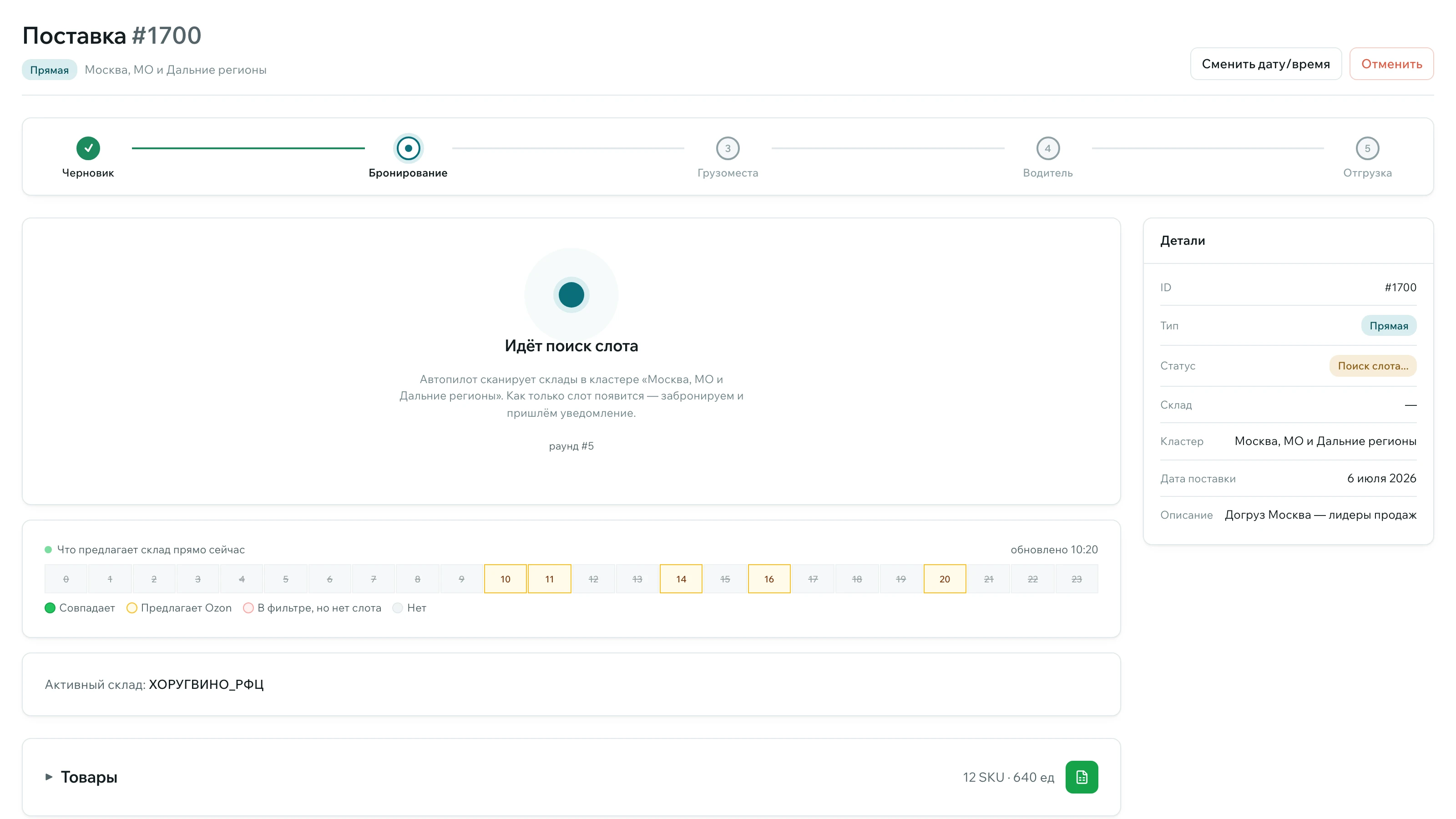This screenshot has width=1456, height=819.
Task: Click the pulsing slot search indicator
Action: [571, 294]
